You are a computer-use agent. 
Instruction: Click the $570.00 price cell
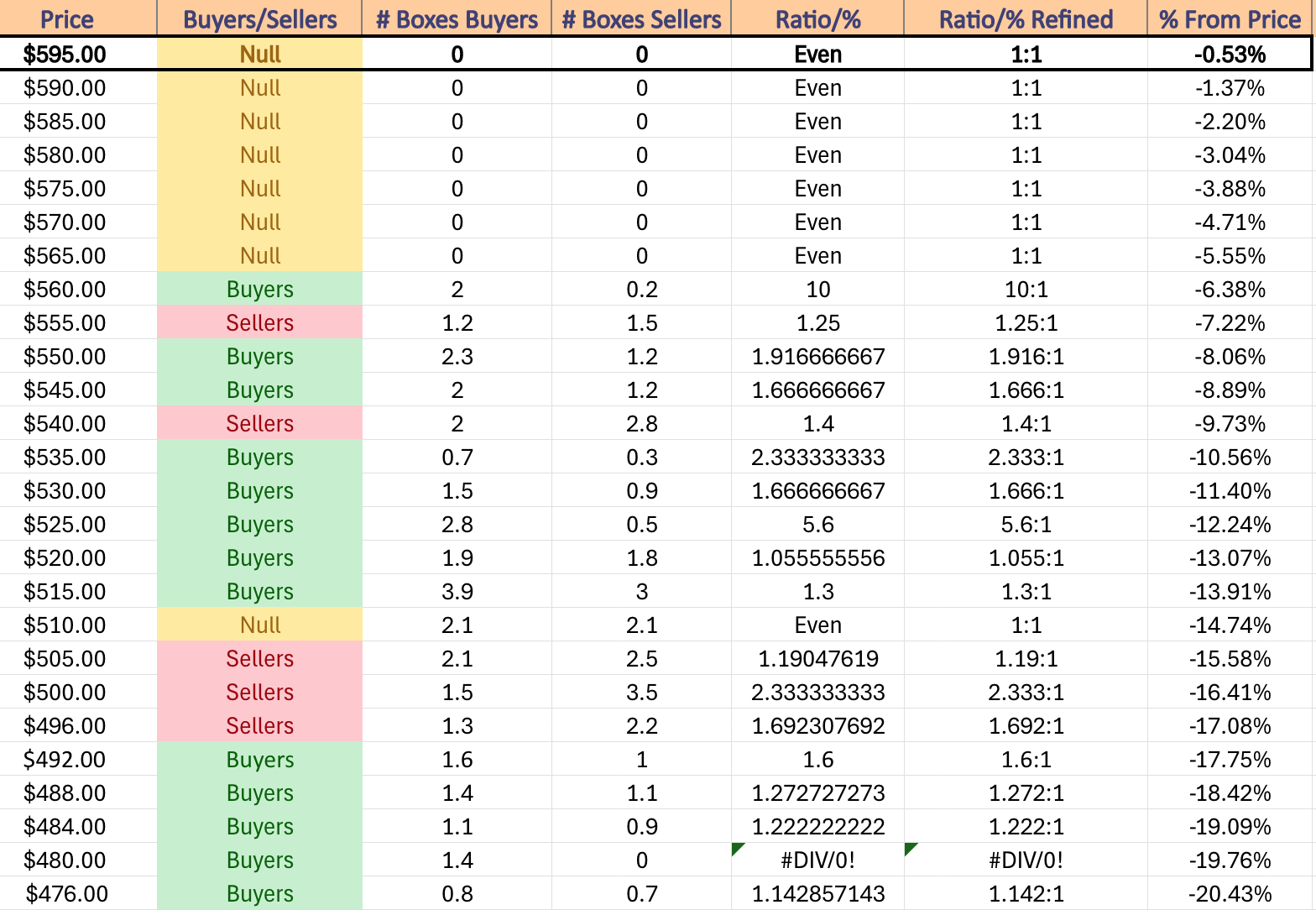tap(78, 222)
